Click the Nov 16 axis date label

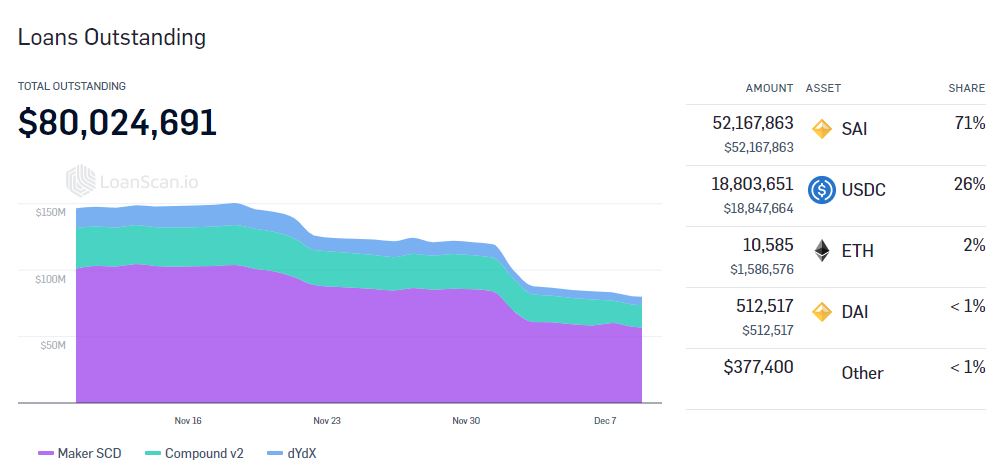click(188, 421)
